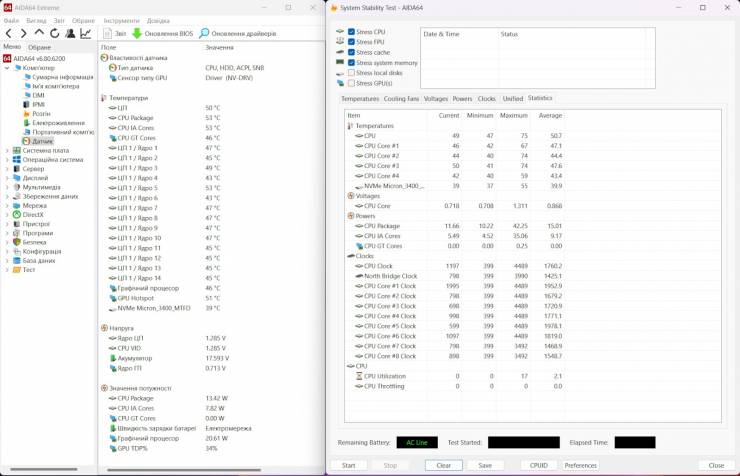Screen dimensions: 740x476
Task: Toggle the Stress cache checkbox
Action: (351, 52)
